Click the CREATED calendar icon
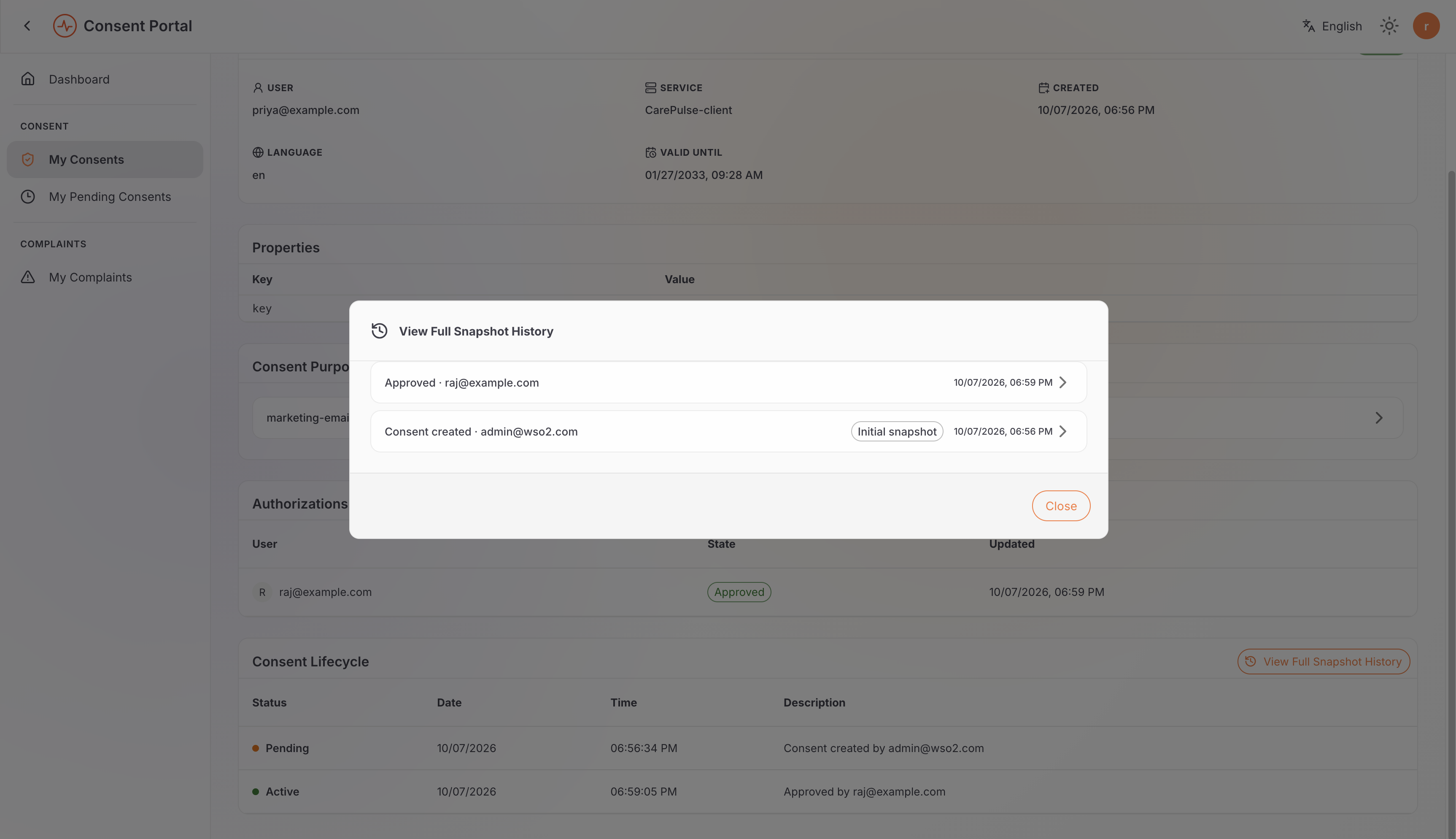Viewport: 1456px width, 839px height. pos(1043,88)
